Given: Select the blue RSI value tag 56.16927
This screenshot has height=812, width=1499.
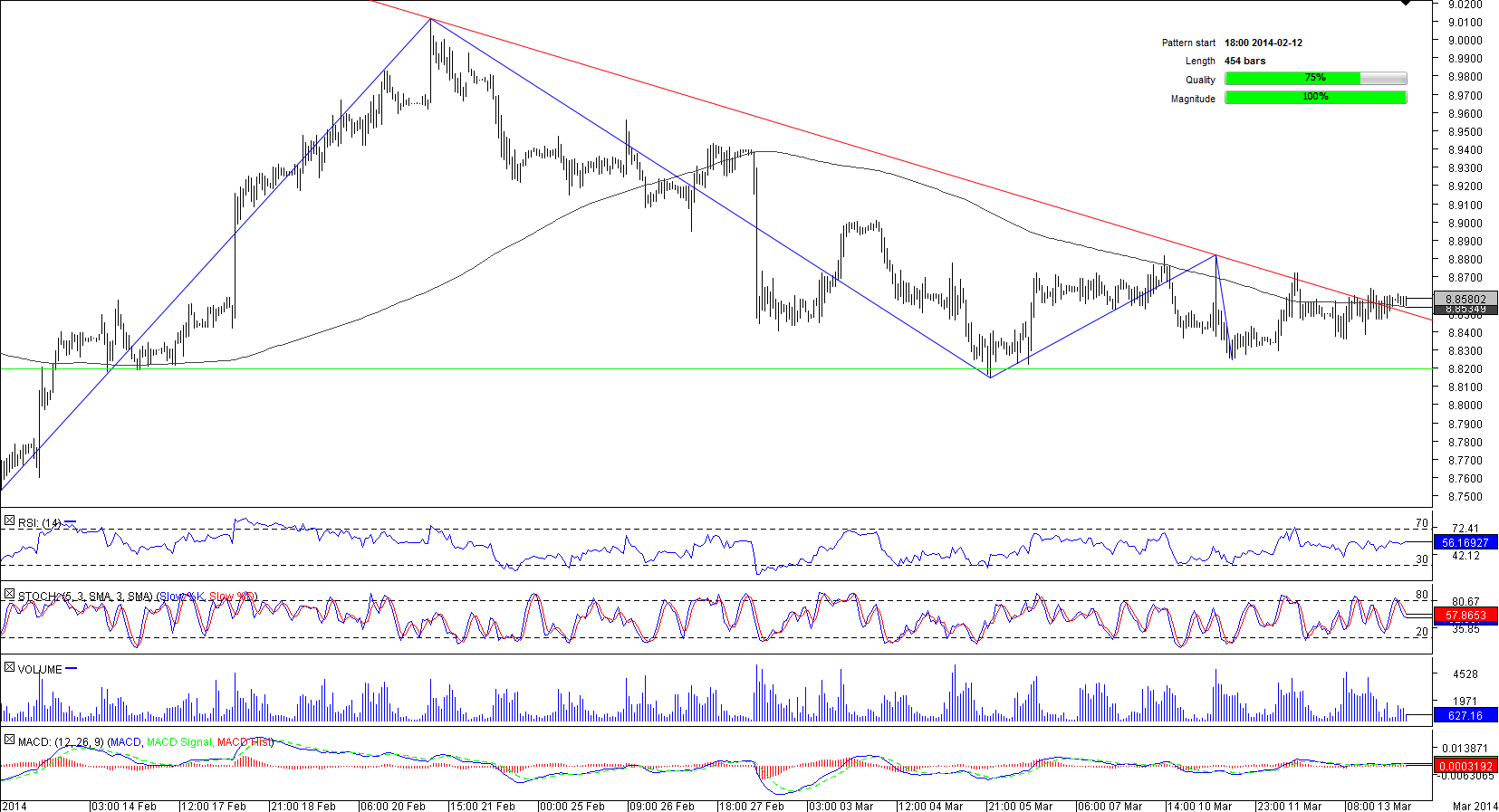Looking at the screenshot, I should [x=1465, y=543].
